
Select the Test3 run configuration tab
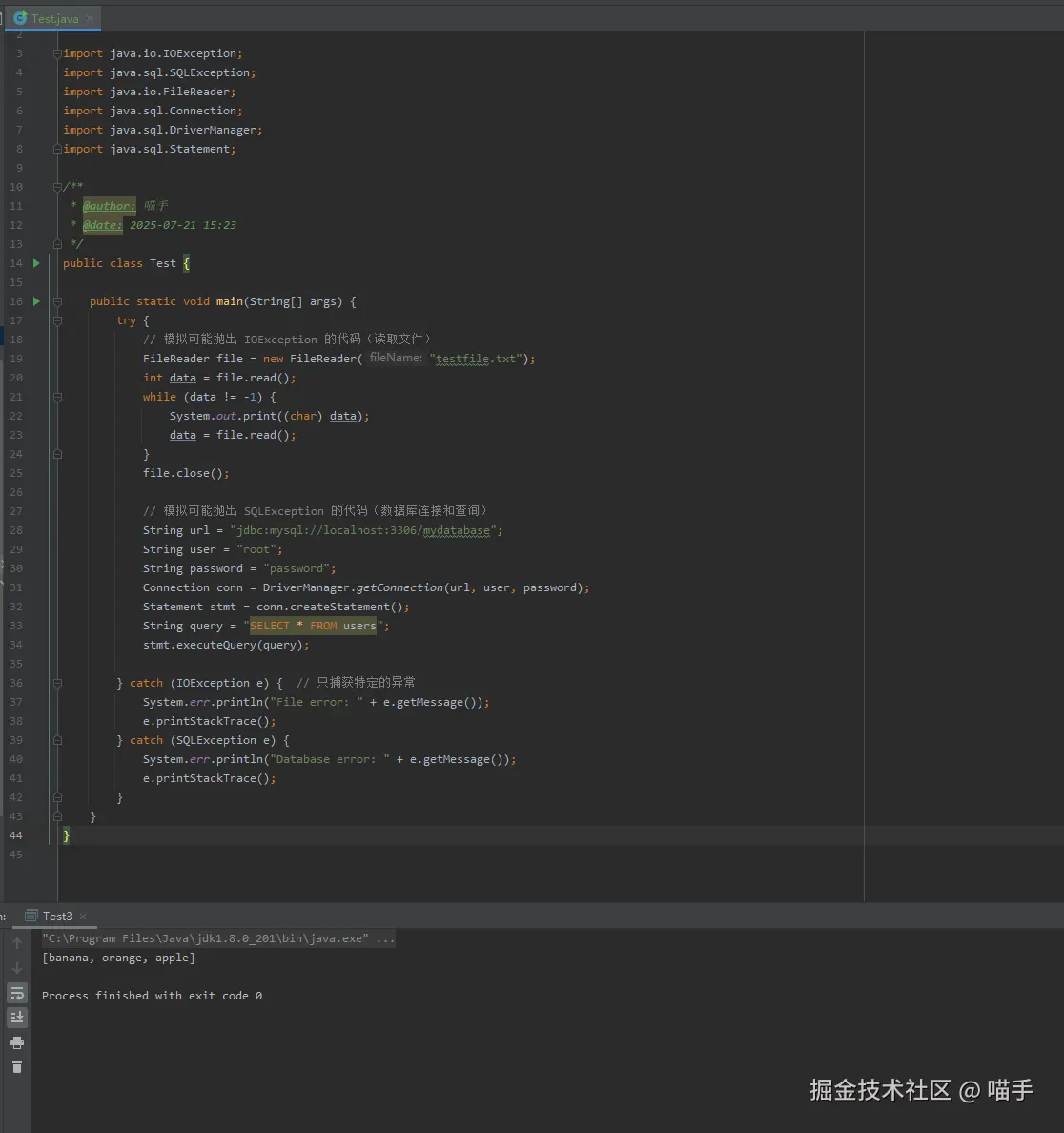click(57, 917)
